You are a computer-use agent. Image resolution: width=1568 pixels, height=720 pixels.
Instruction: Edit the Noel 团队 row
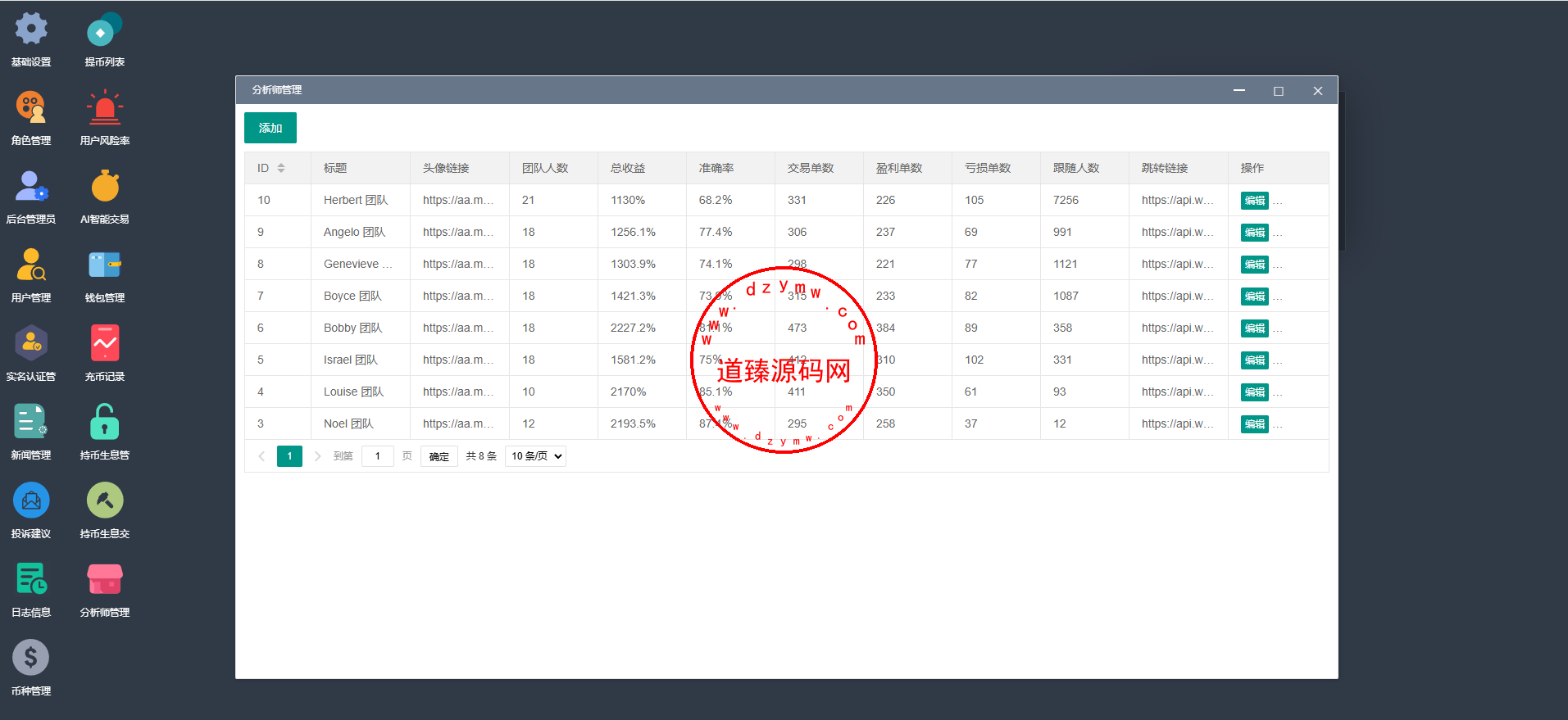pyautogui.click(x=1254, y=424)
